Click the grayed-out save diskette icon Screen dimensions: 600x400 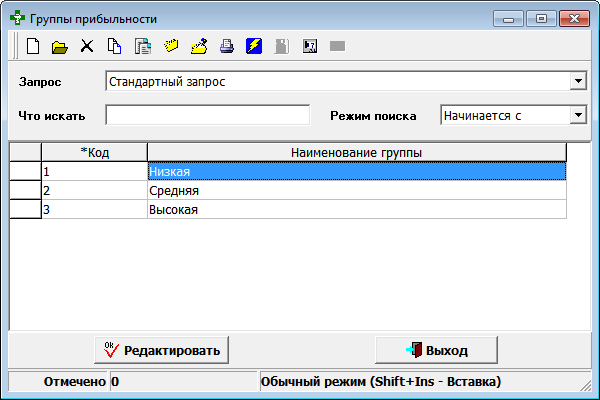click(282, 46)
